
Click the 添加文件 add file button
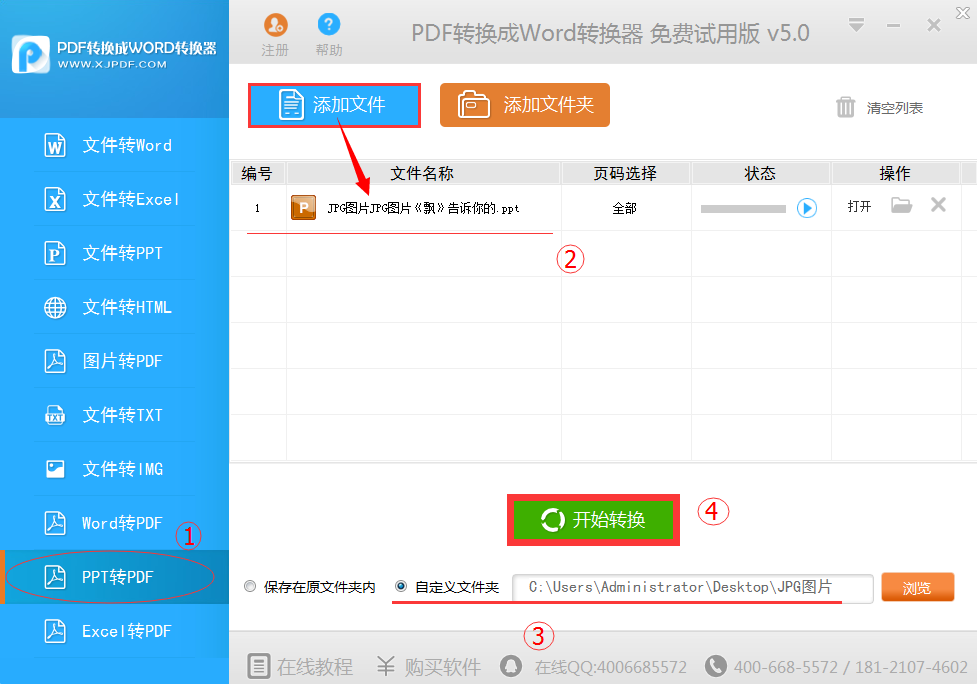click(335, 105)
